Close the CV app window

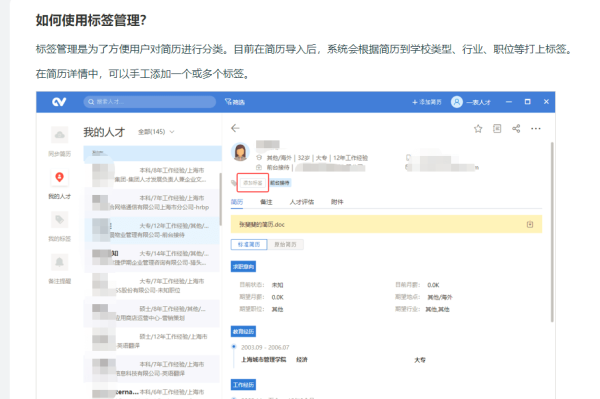[546, 102]
